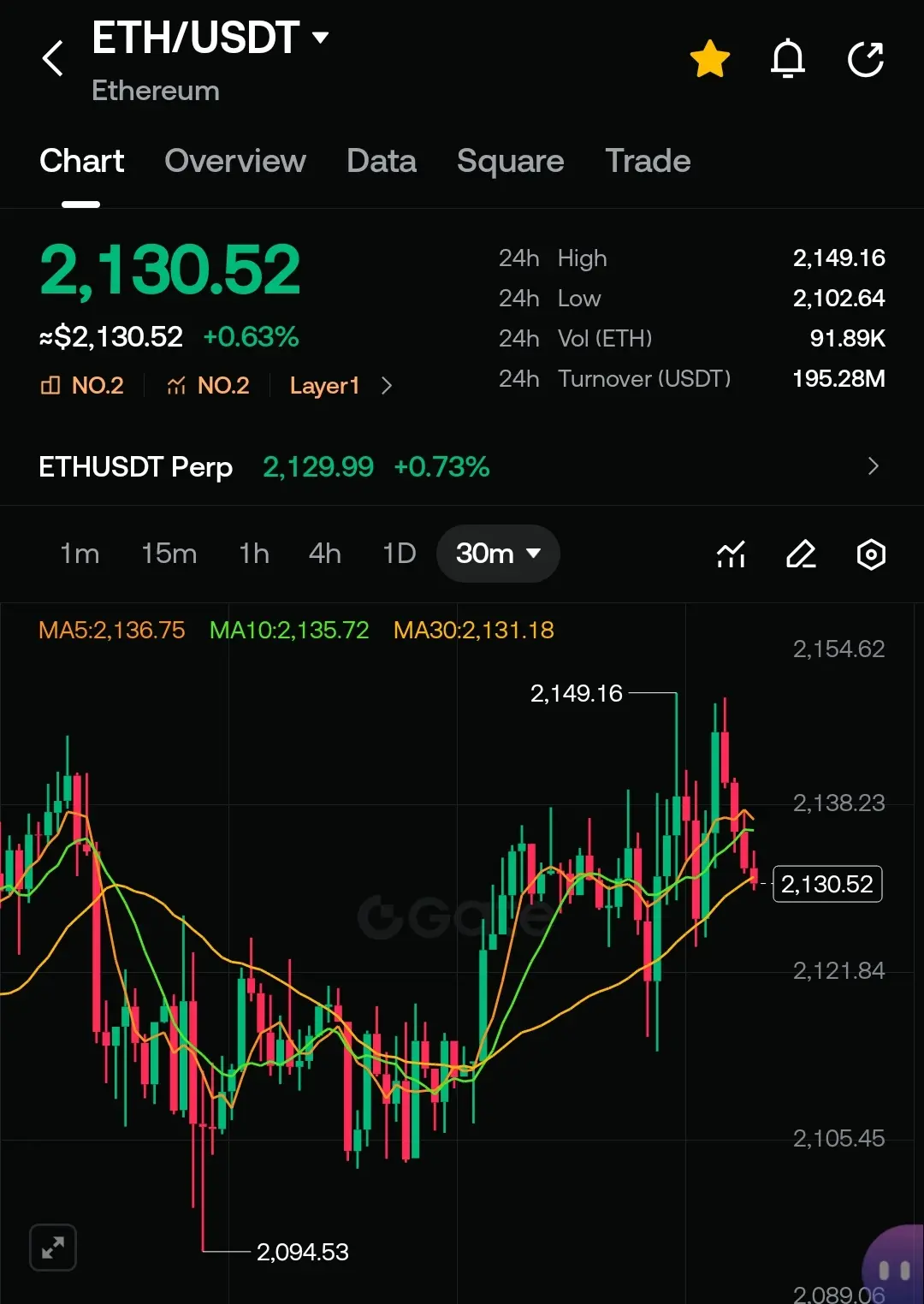Go back using the left arrow
The height and width of the screenshot is (1304, 924).
53,59
